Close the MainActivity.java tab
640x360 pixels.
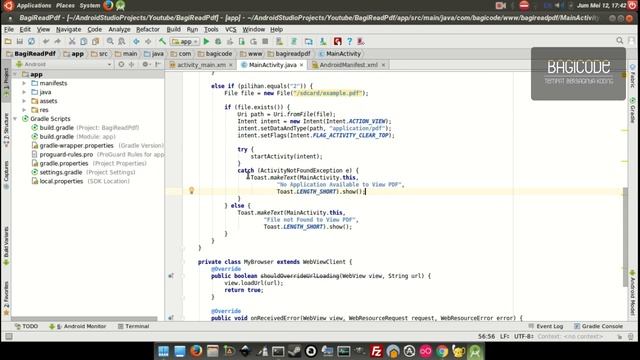(302, 65)
